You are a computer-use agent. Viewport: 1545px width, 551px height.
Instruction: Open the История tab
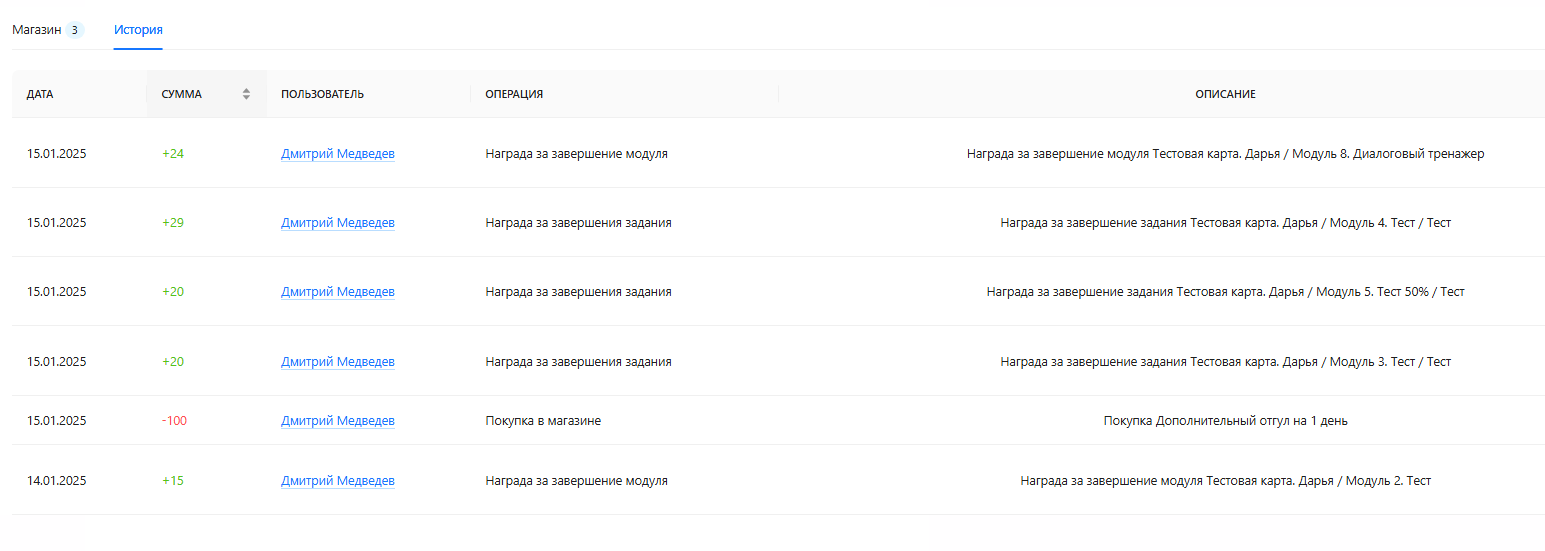tap(138, 30)
